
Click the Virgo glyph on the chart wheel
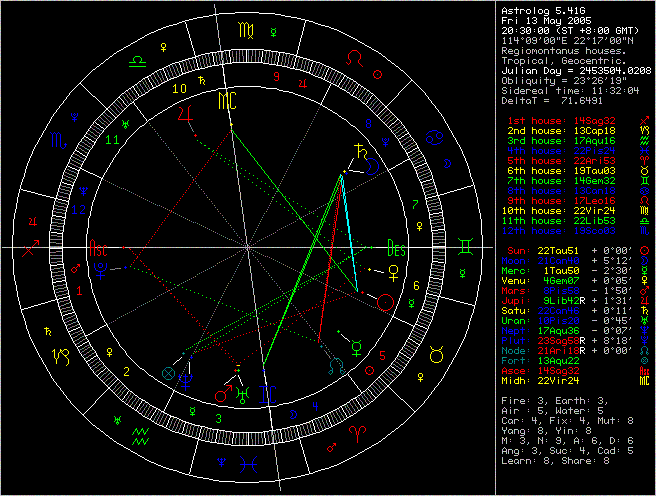point(246,31)
